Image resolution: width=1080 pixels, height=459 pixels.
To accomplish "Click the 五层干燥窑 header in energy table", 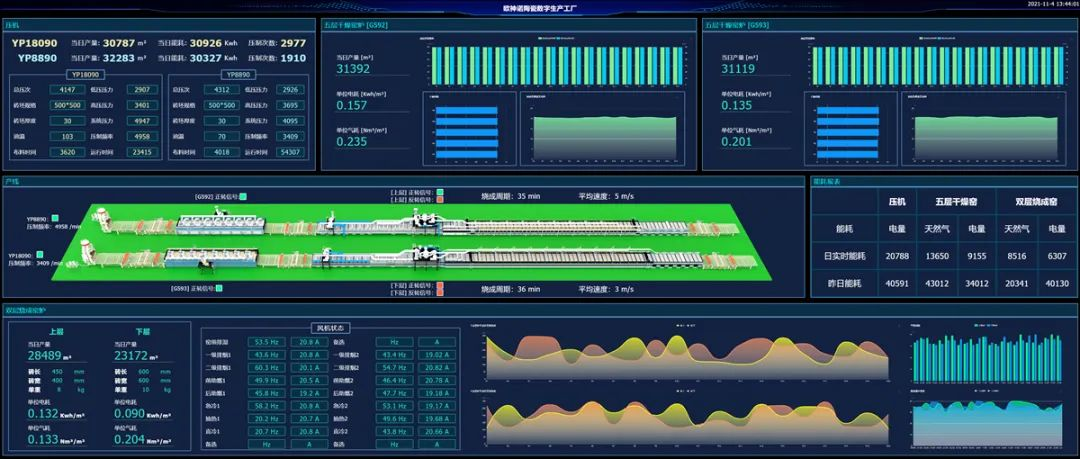I will pos(956,202).
